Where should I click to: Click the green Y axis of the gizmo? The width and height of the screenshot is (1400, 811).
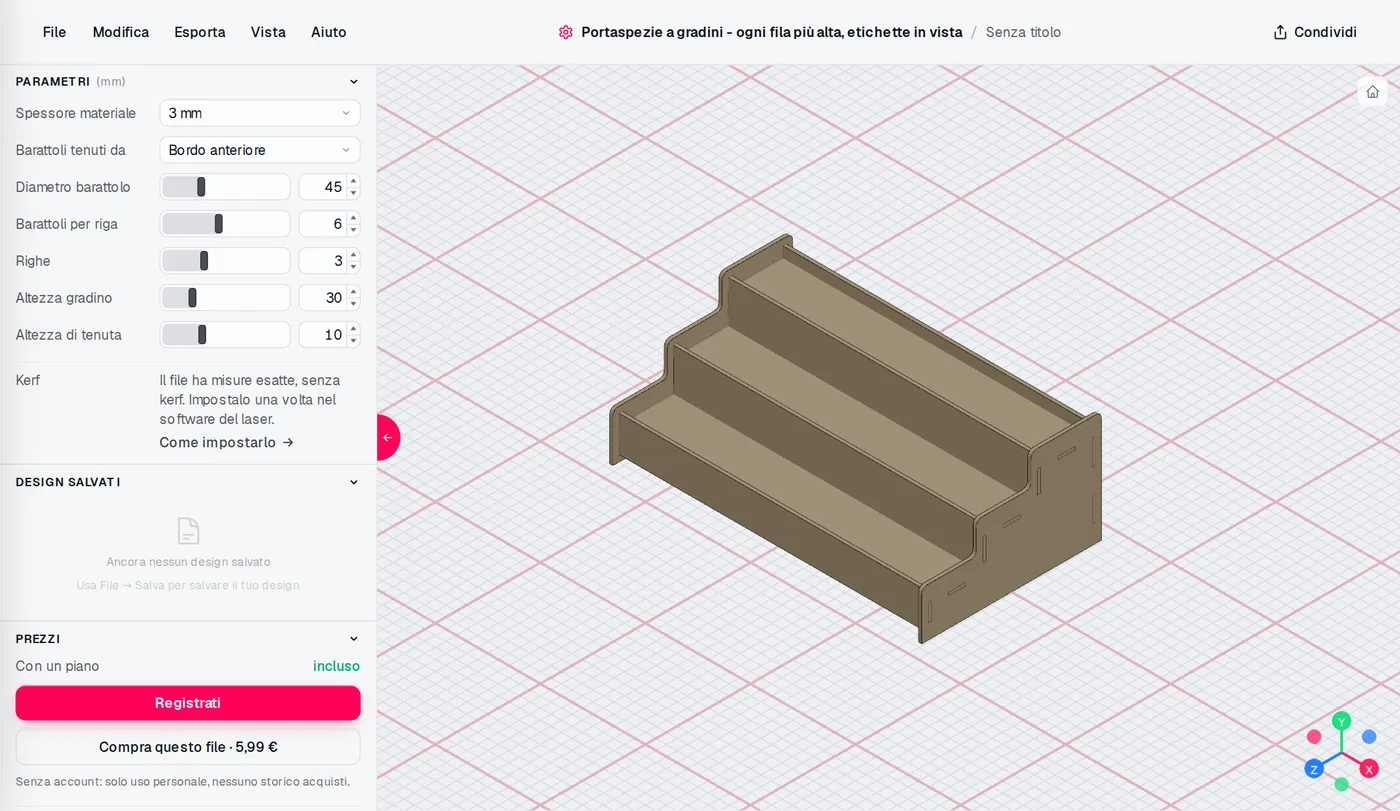[1342, 721]
